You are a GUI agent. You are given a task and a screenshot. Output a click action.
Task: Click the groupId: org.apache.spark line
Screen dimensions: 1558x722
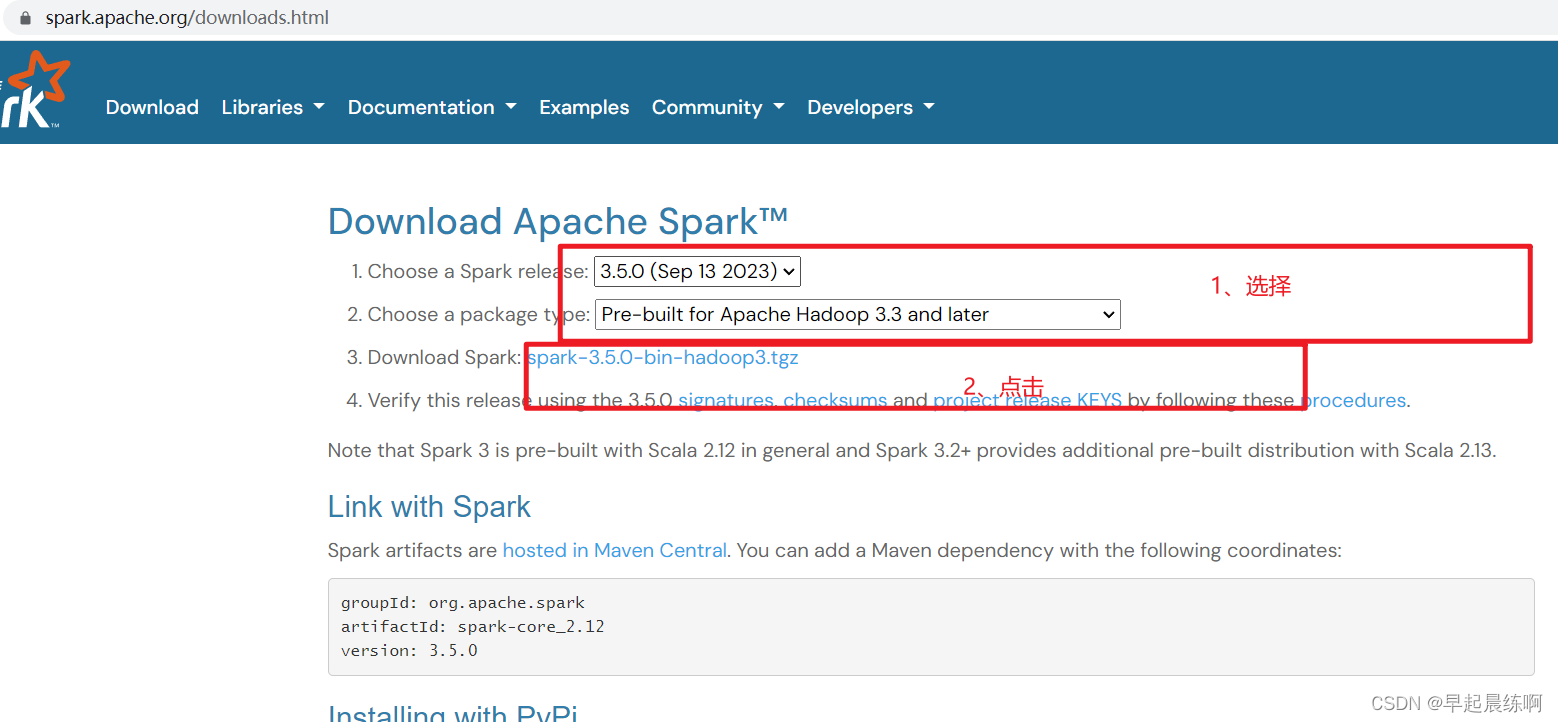click(463, 603)
